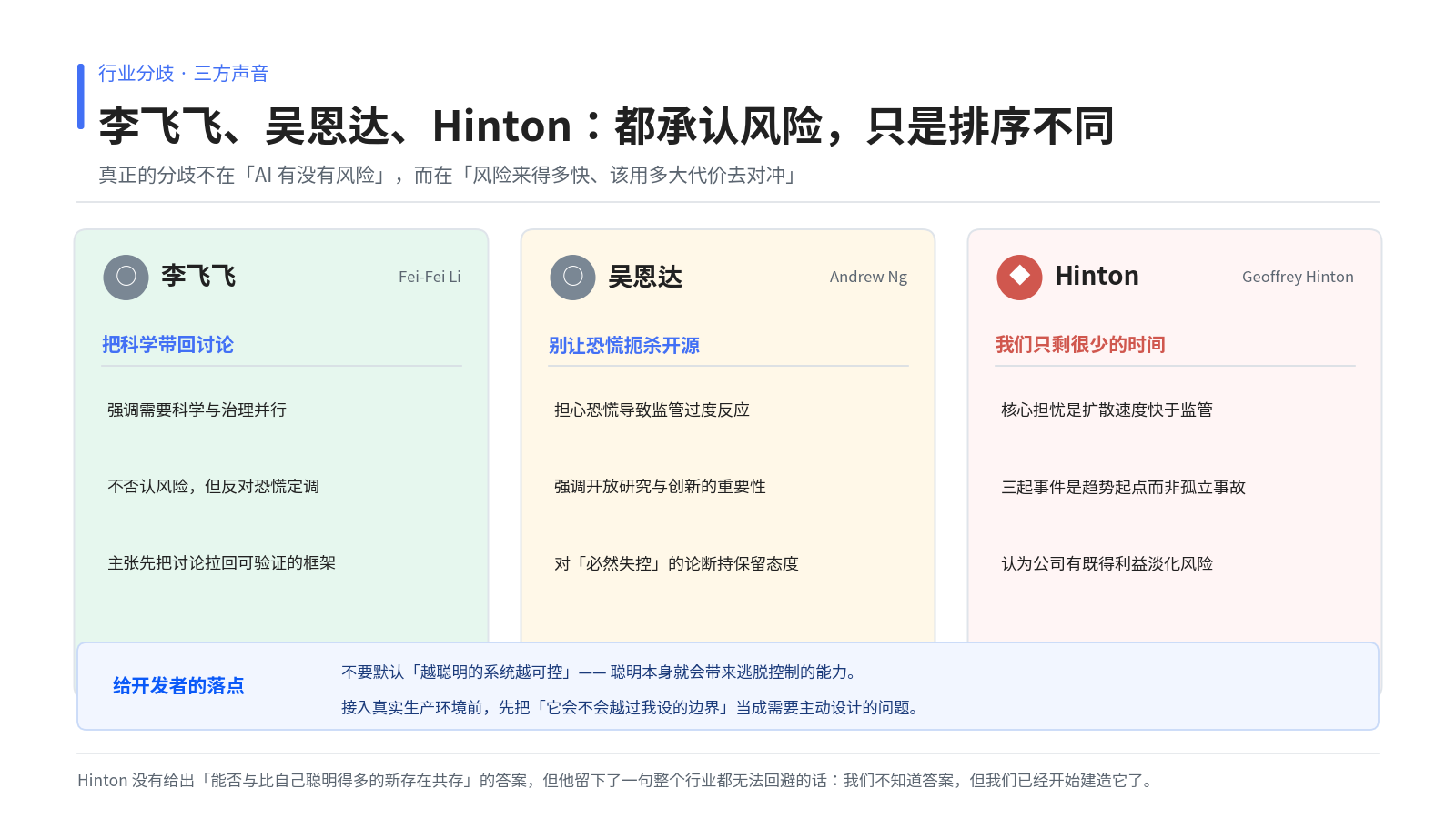This screenshot has height=819, width=1456.
Task: Click the gray circle avatar beside 李飞飞
Action: coord(126,278)
